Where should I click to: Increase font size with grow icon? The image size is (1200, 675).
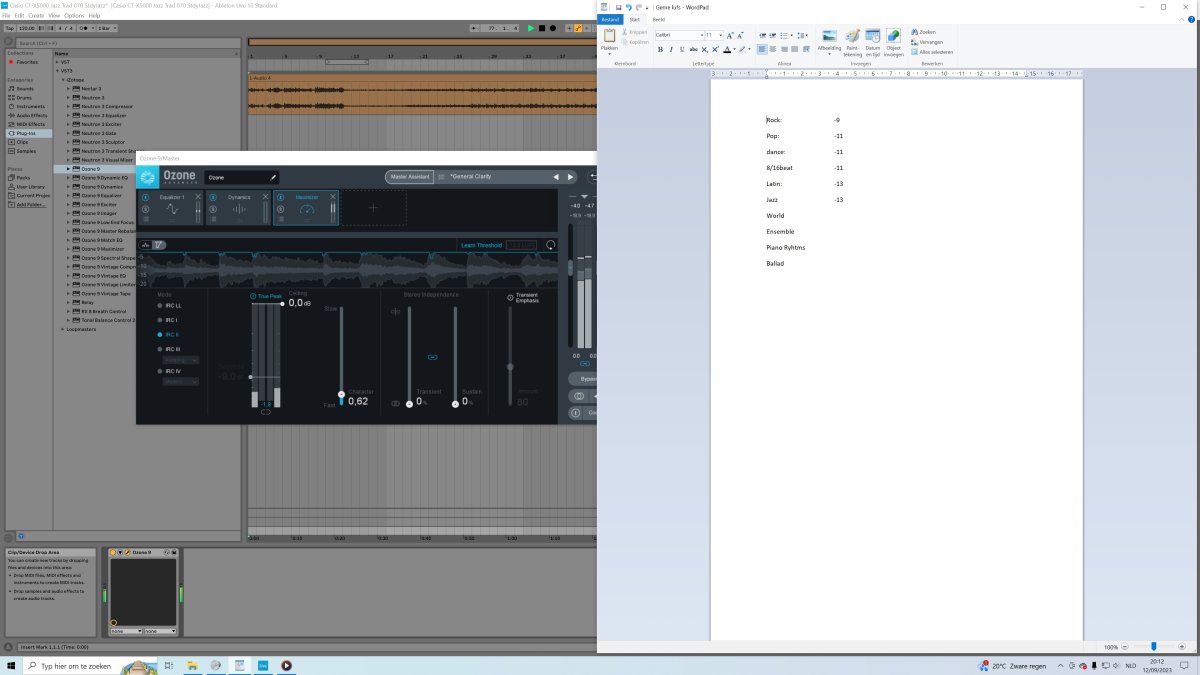[x=730, y=35]
